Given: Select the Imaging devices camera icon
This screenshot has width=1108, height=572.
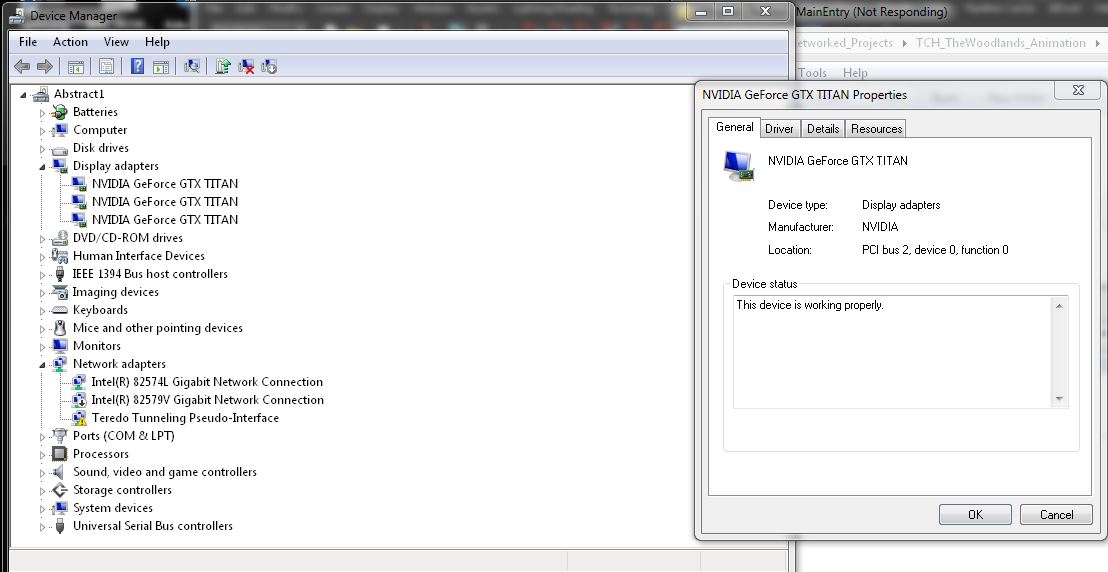Looking at the screenshot, I should (x=59, y=292).
